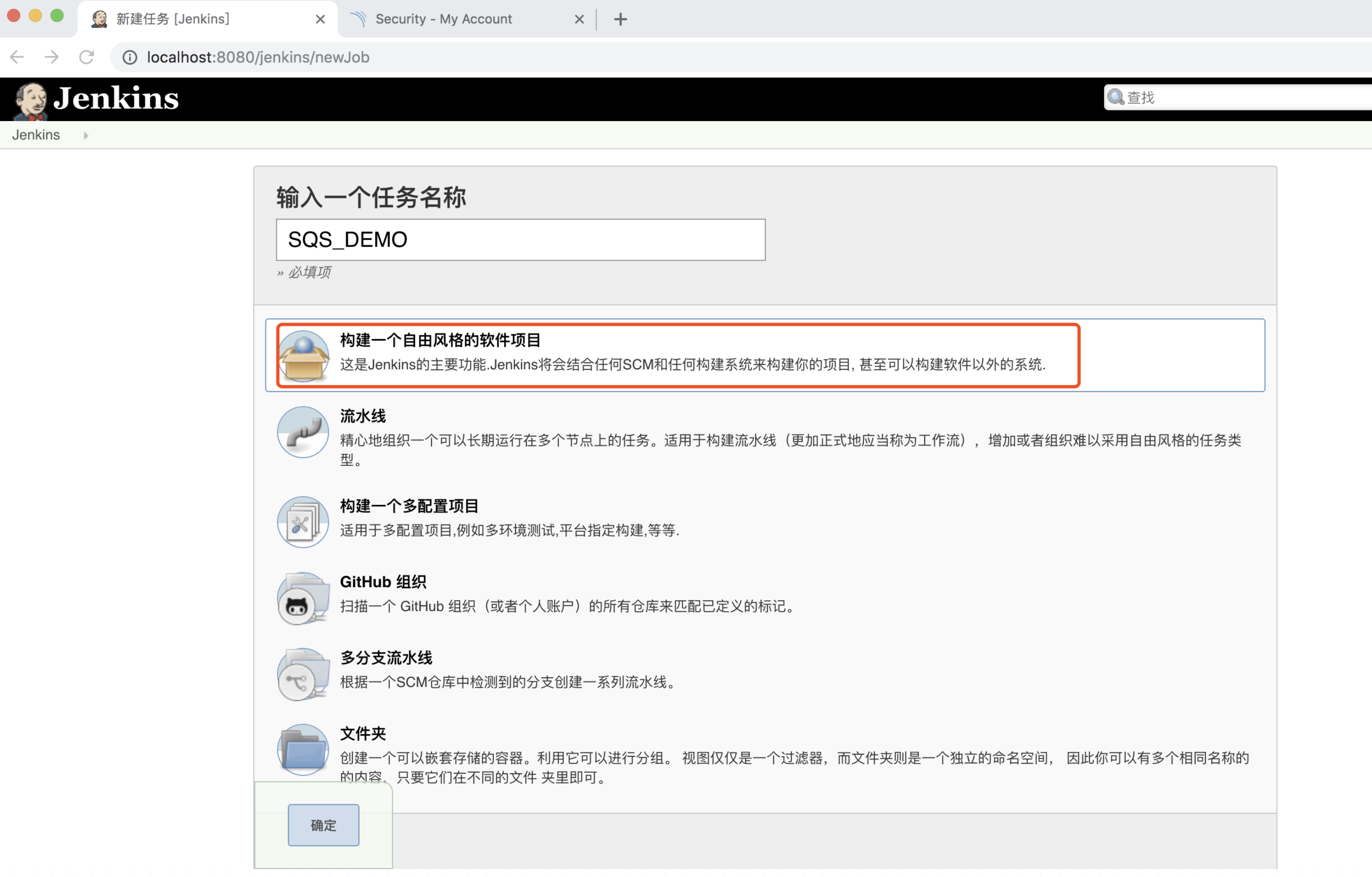Viewport: 1372px width, 877px height.
Task: Close the 新建任务 [Jenkins] tab
Action: click(320, 19)
